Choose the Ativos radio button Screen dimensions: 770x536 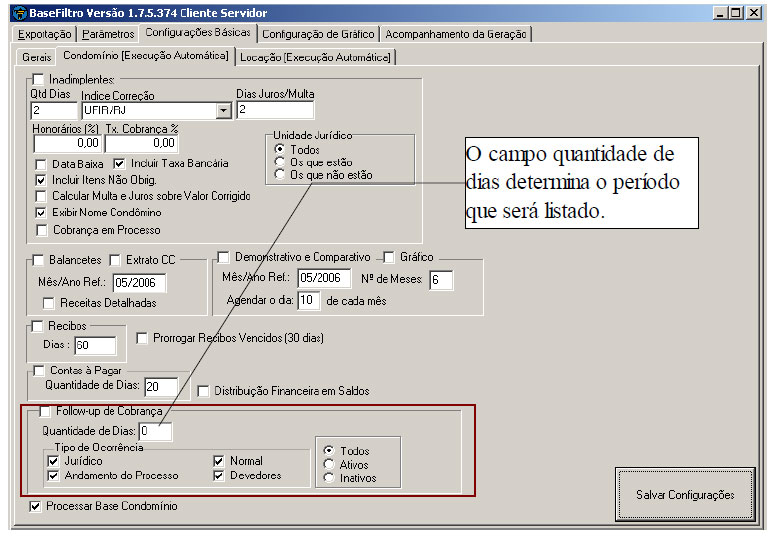[x=330, y=464]
